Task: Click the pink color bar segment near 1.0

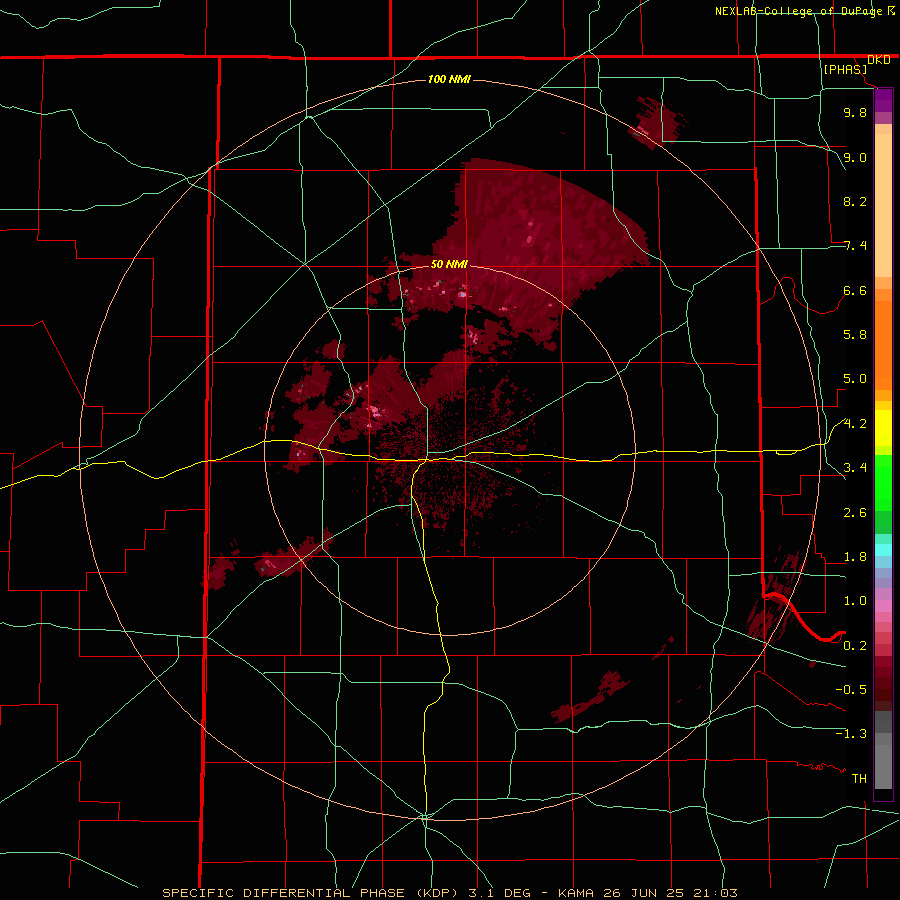Action: [x=883, y=606]
